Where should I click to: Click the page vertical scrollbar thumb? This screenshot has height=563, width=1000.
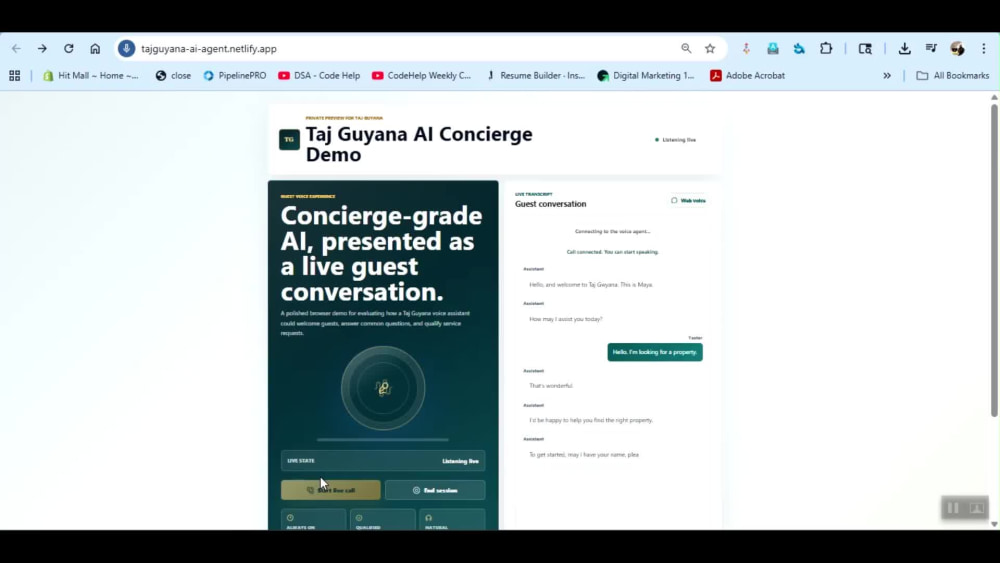pos(994,260)
